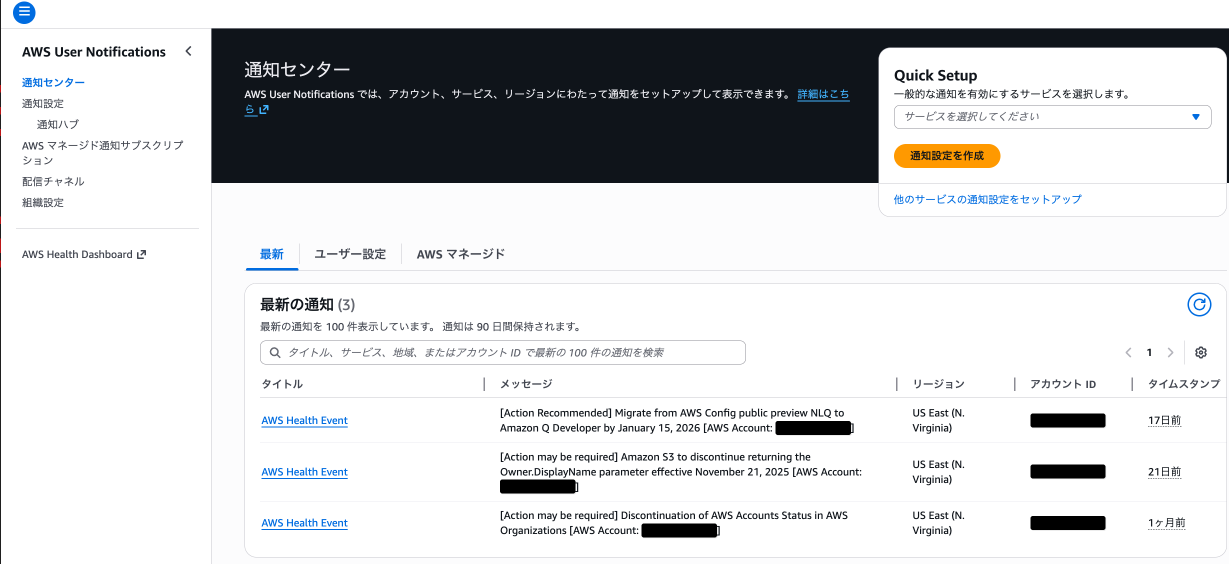1229x564 pixels.
Task: Open the 詳細はこちら link
Action: [x=823, y=94]
